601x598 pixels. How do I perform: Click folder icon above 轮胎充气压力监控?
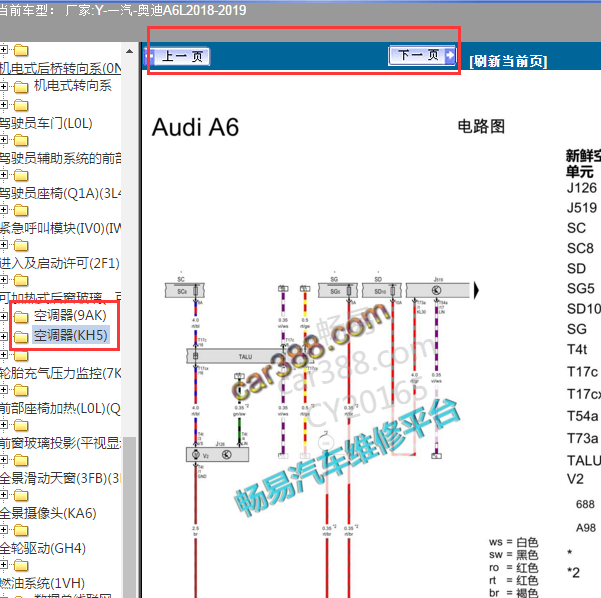(x=21, y=355)
